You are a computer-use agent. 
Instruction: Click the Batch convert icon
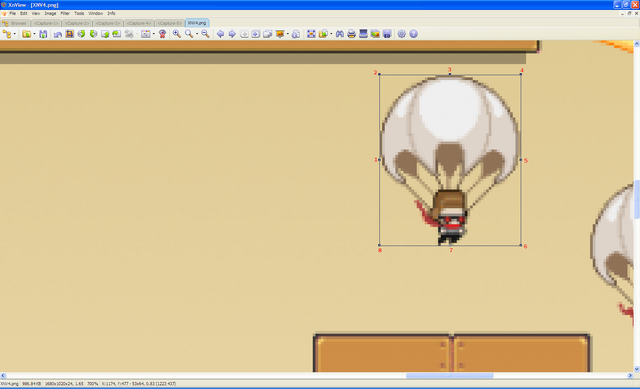pos(323,34)
